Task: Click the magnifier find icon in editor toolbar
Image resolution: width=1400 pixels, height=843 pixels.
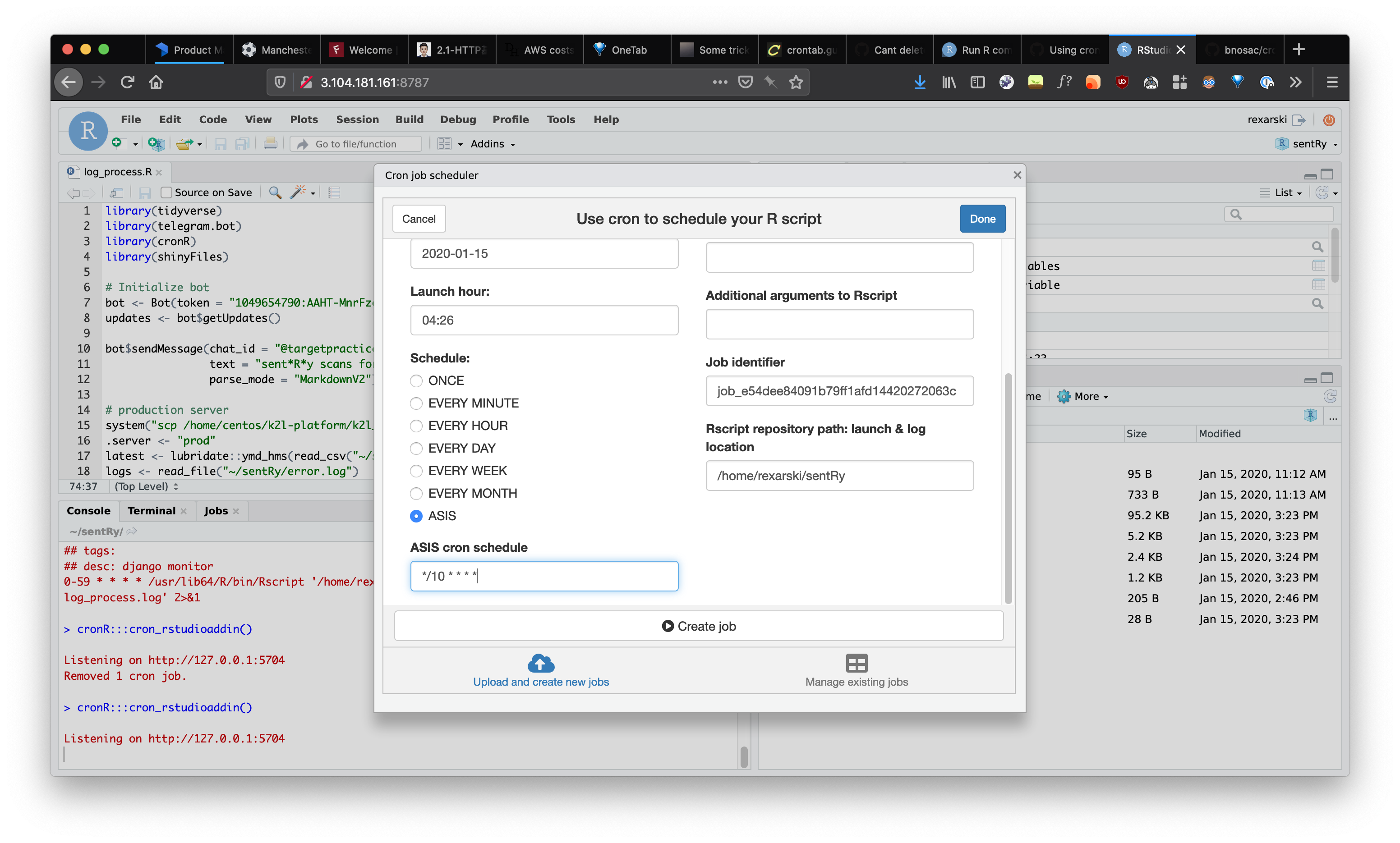Action: click(275, 192)
